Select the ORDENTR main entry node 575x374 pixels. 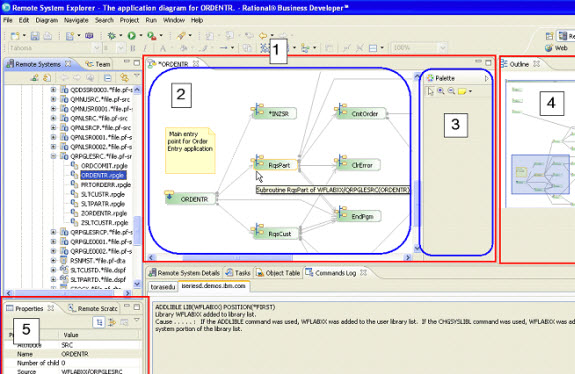(190, 198)
